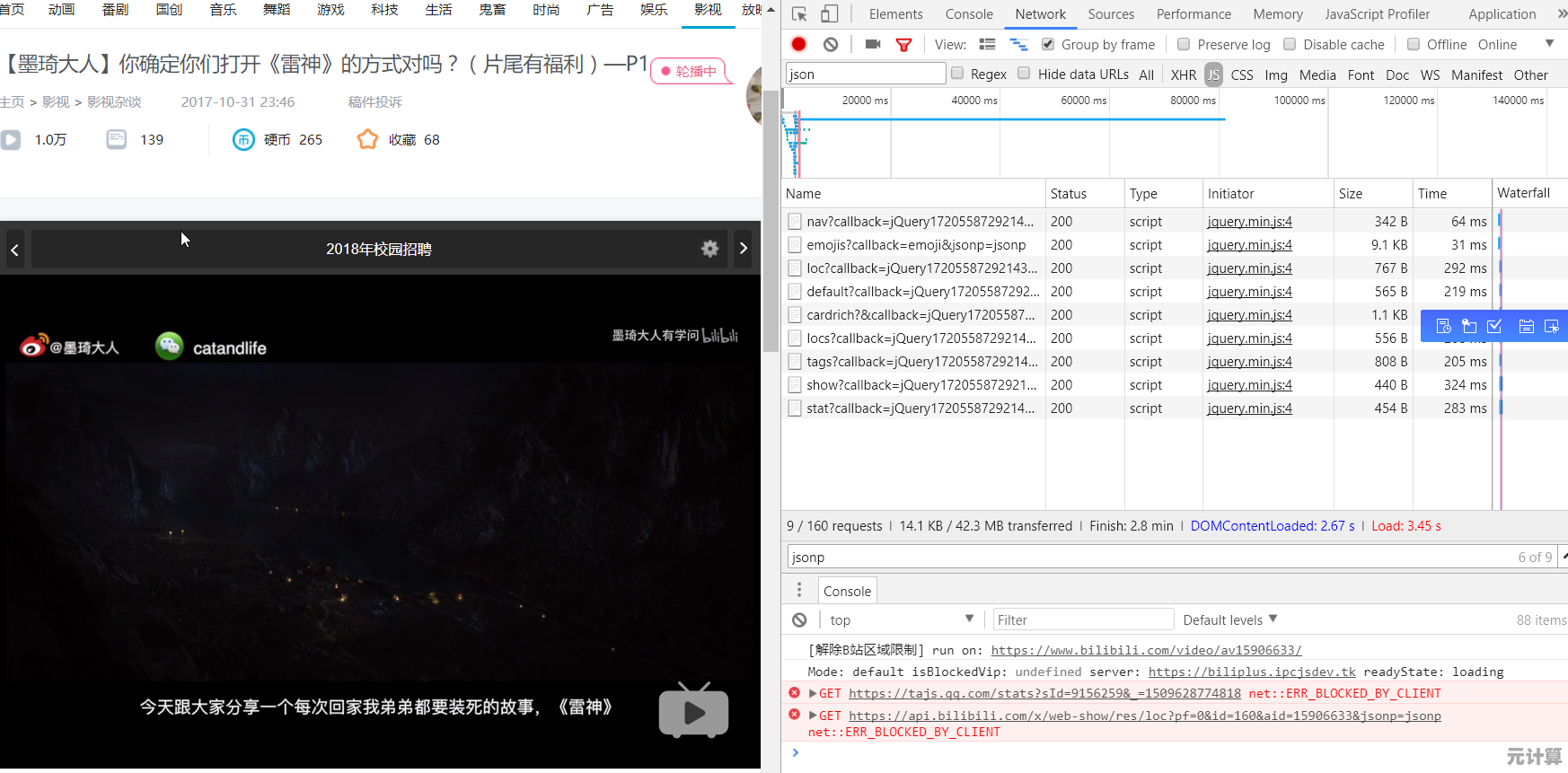
Task: Click the capture screenshots camera icon
Action: (x=872, y=44)
